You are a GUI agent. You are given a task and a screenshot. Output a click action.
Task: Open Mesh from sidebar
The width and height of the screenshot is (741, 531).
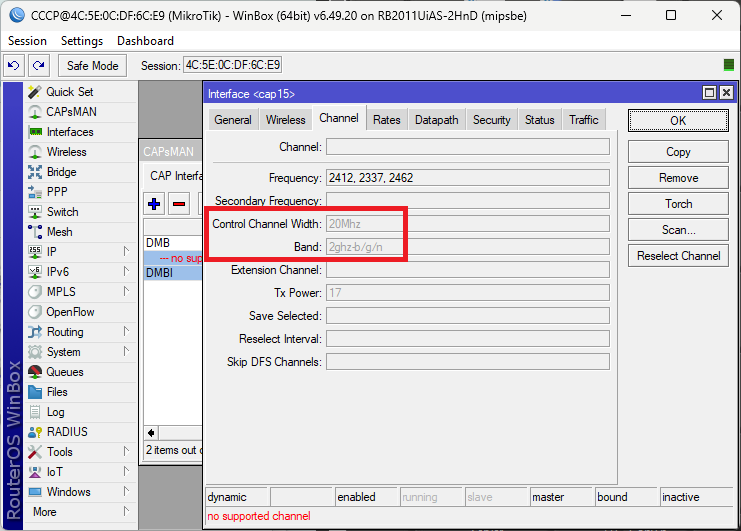[x=80, y=232]
